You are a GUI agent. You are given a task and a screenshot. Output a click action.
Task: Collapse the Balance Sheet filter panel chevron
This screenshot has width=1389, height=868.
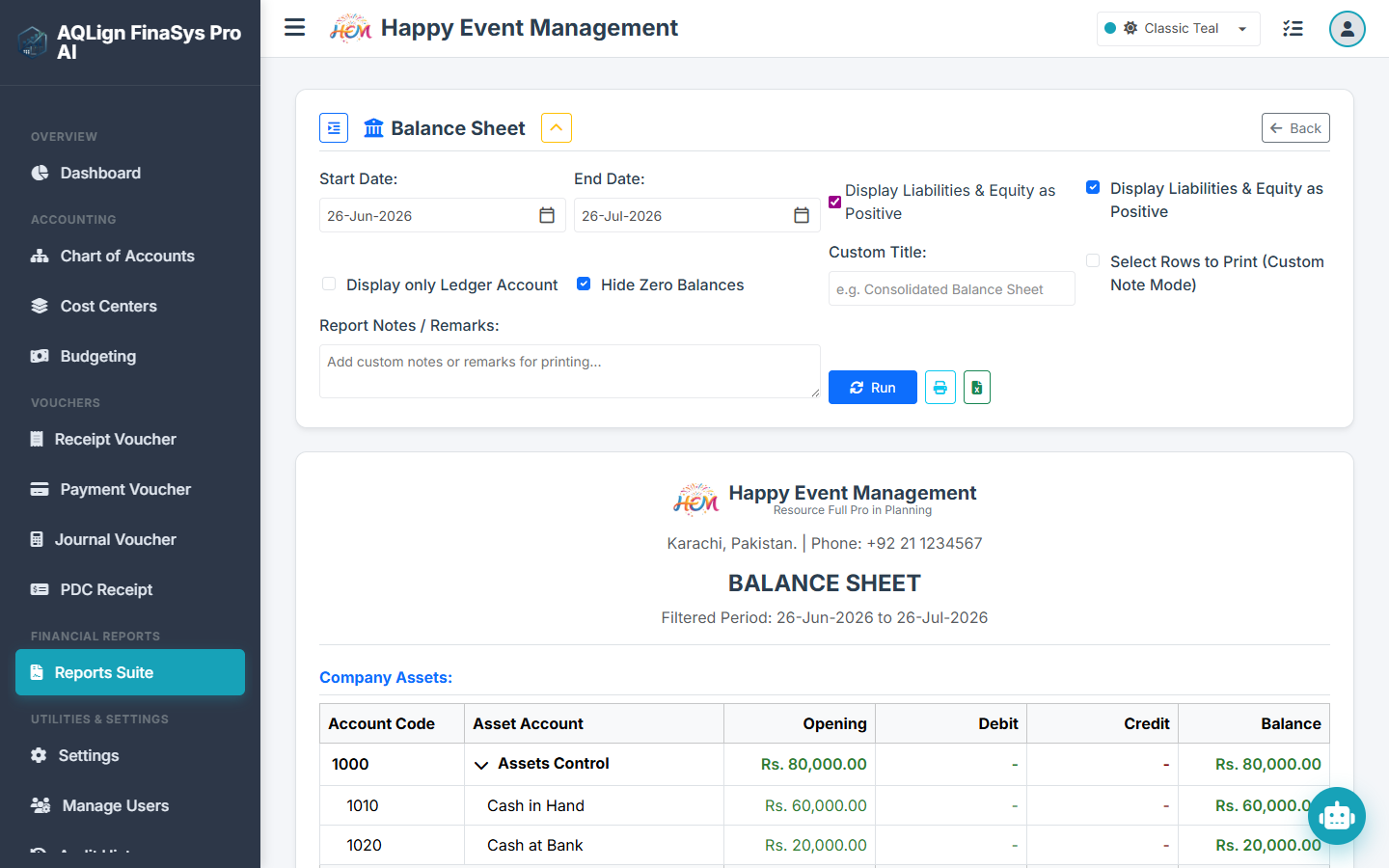click(557, 127)
